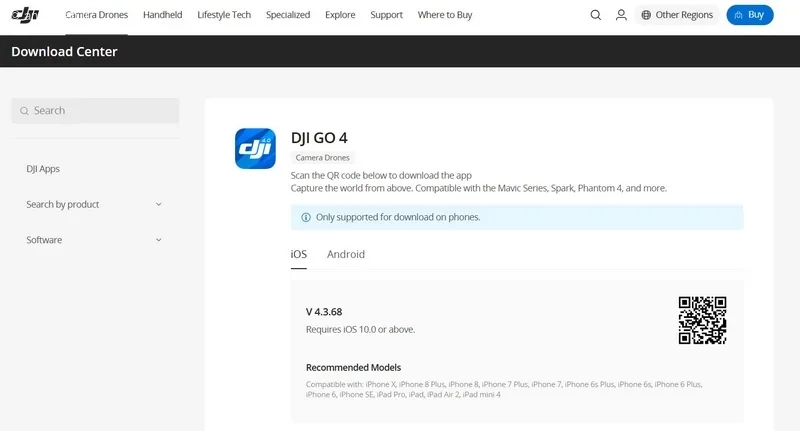Click the shopping bag icon on Buy button
This screenshot has width=800, height=431.
click(738, 15)
